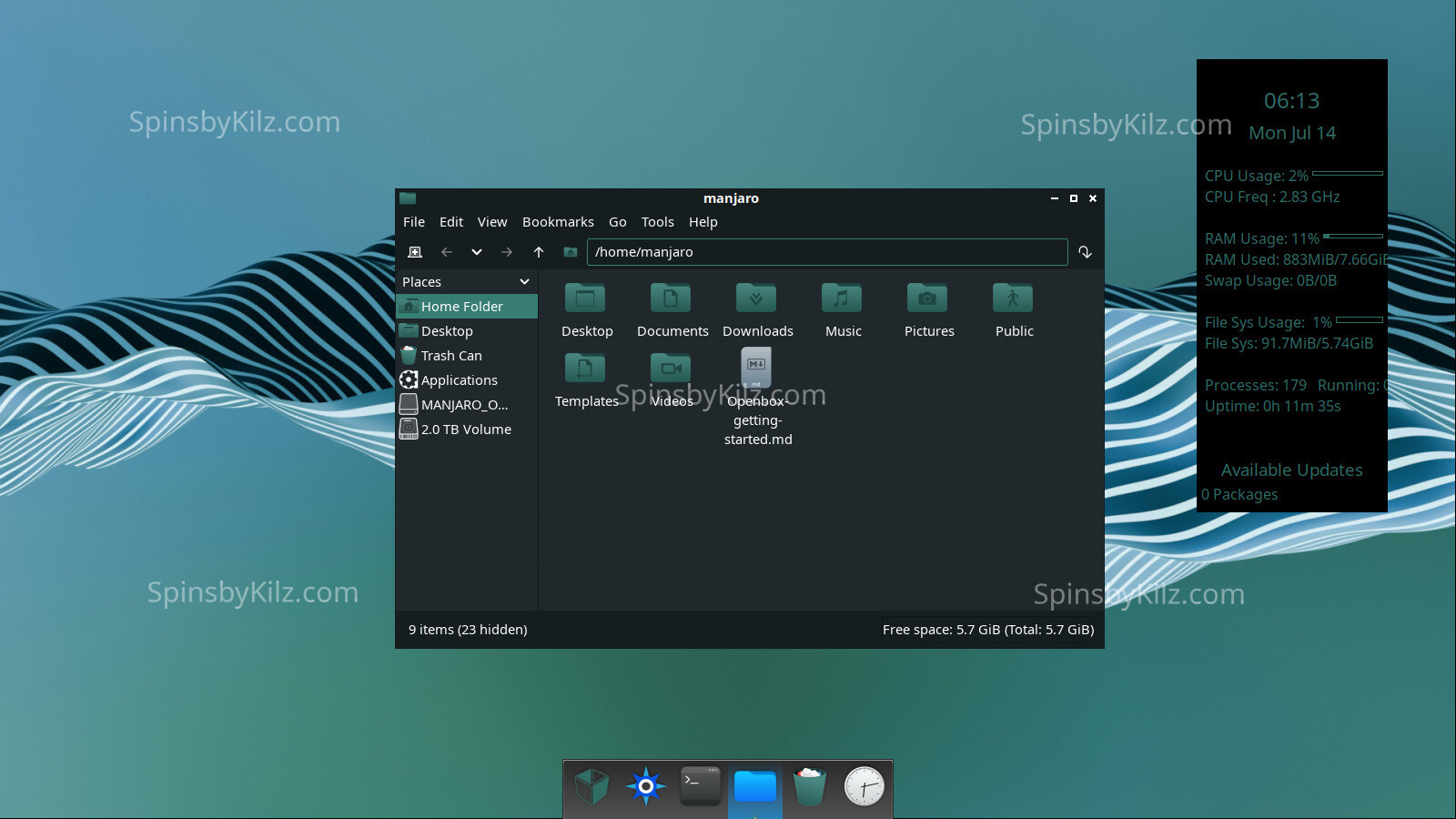Select the Pictures folder icon
Image resolution: width=1456 pixels, height=819 pixels.
click(x=927, y=298)
